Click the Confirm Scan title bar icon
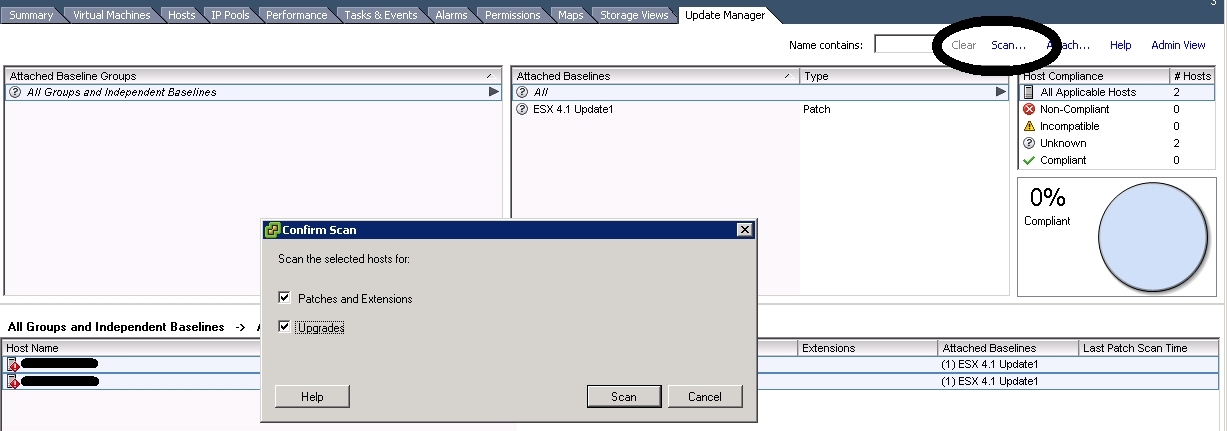The height and width of the screenshot is (431, 1227). click(272, 230)
